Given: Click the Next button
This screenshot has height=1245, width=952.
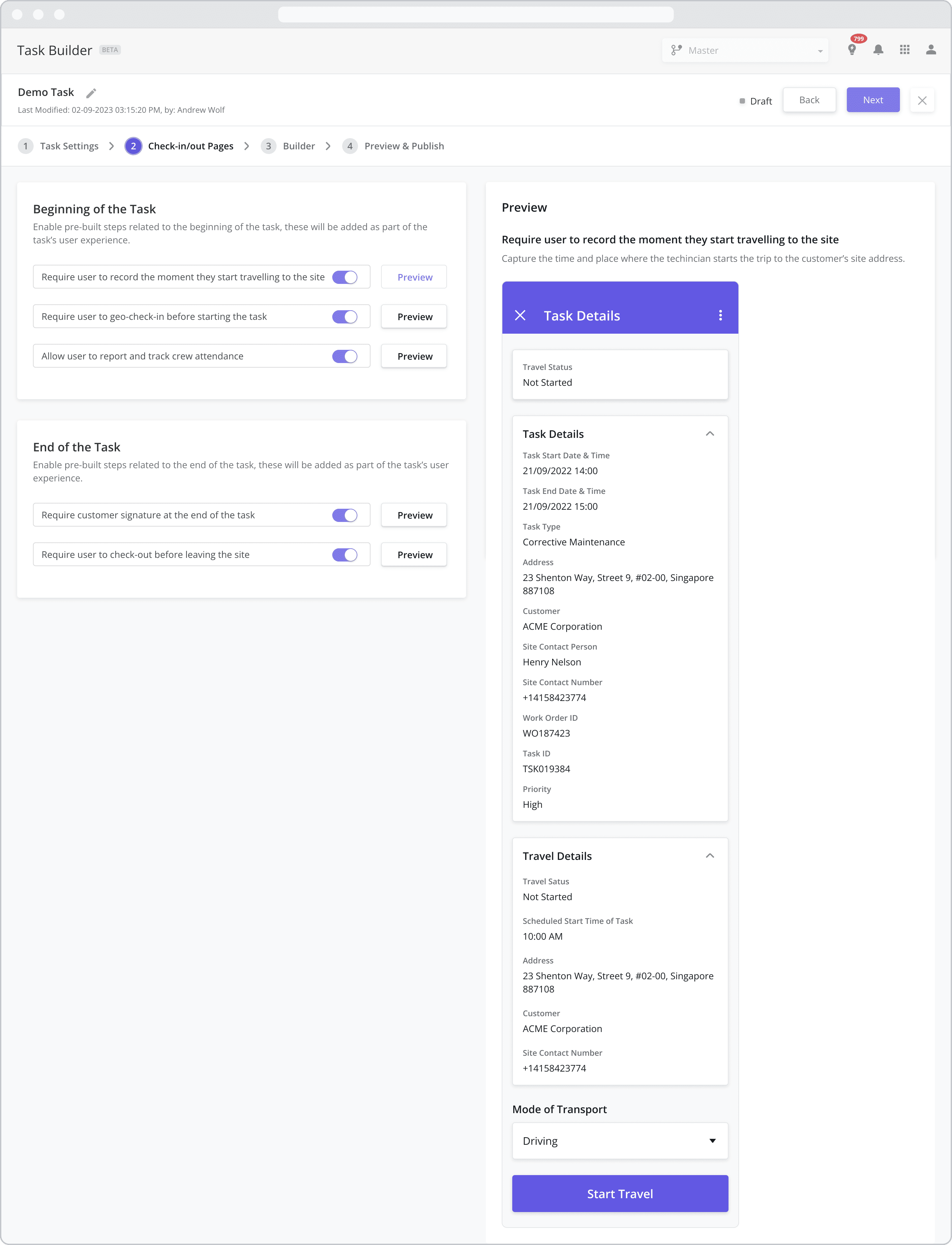Looking at the screenshot, I should 873,100.
